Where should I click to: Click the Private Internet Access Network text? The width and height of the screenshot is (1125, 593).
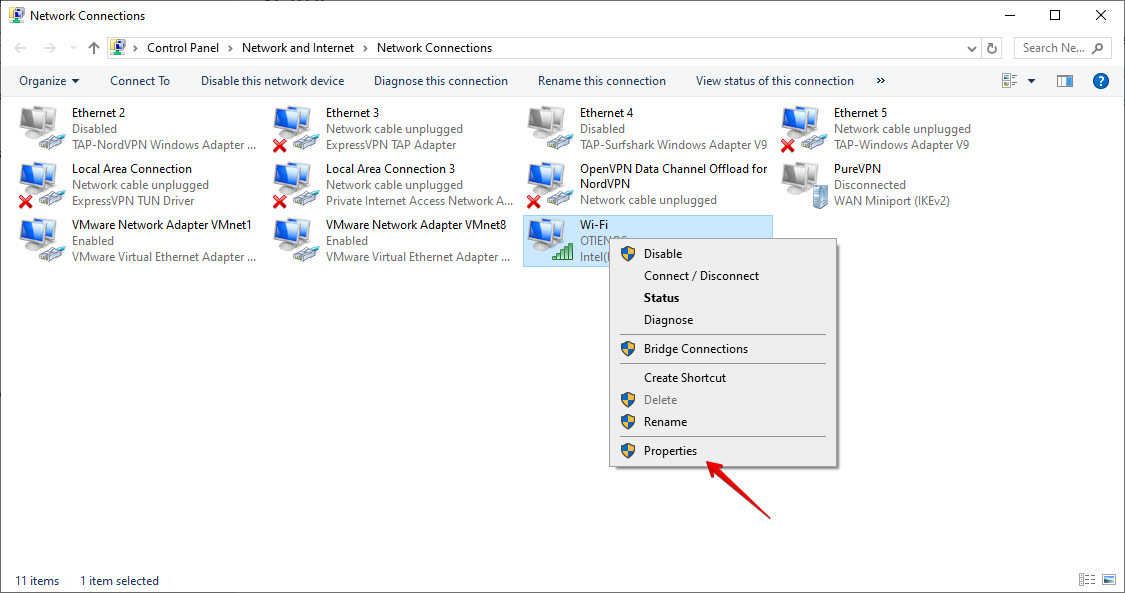pos(420,201)
